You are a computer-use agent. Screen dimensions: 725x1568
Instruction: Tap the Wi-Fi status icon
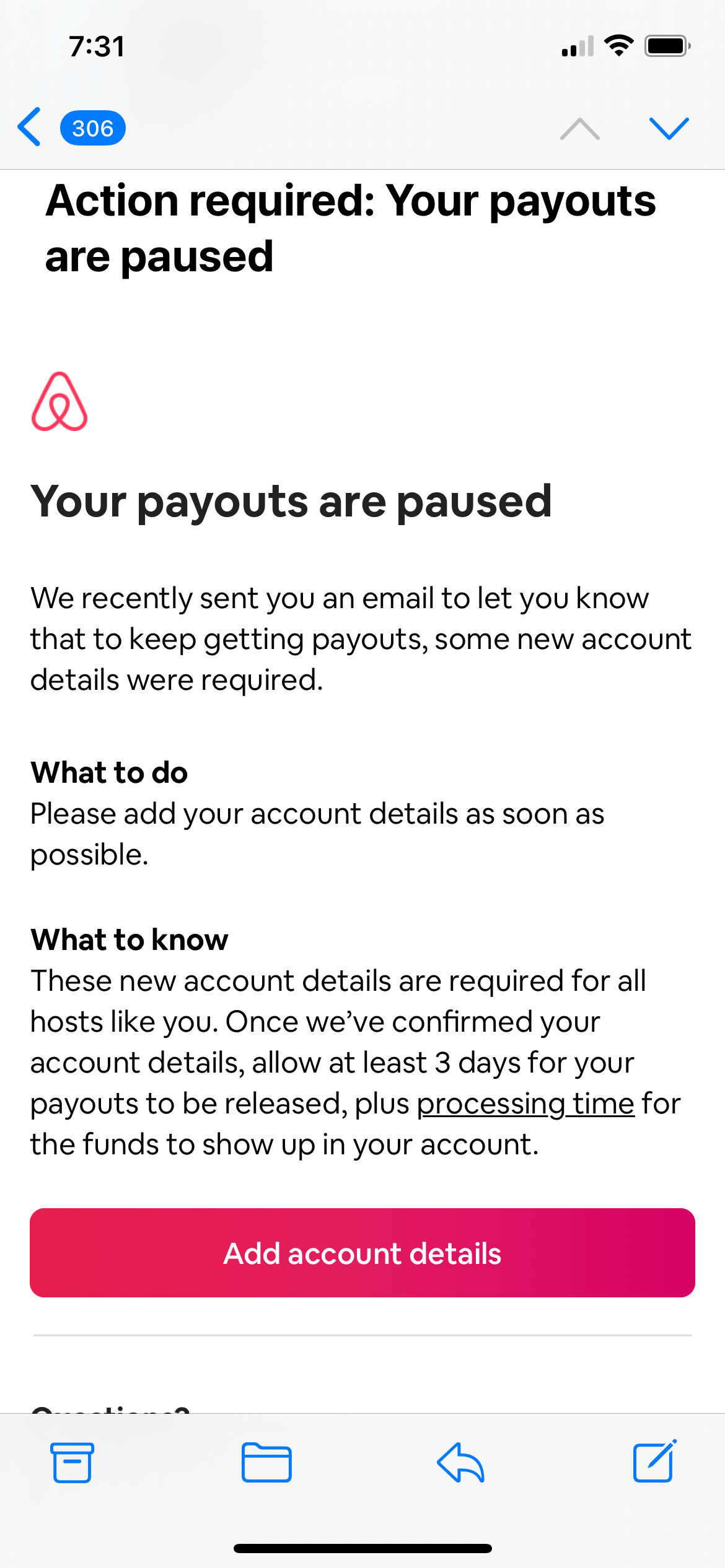pos(618,46)
